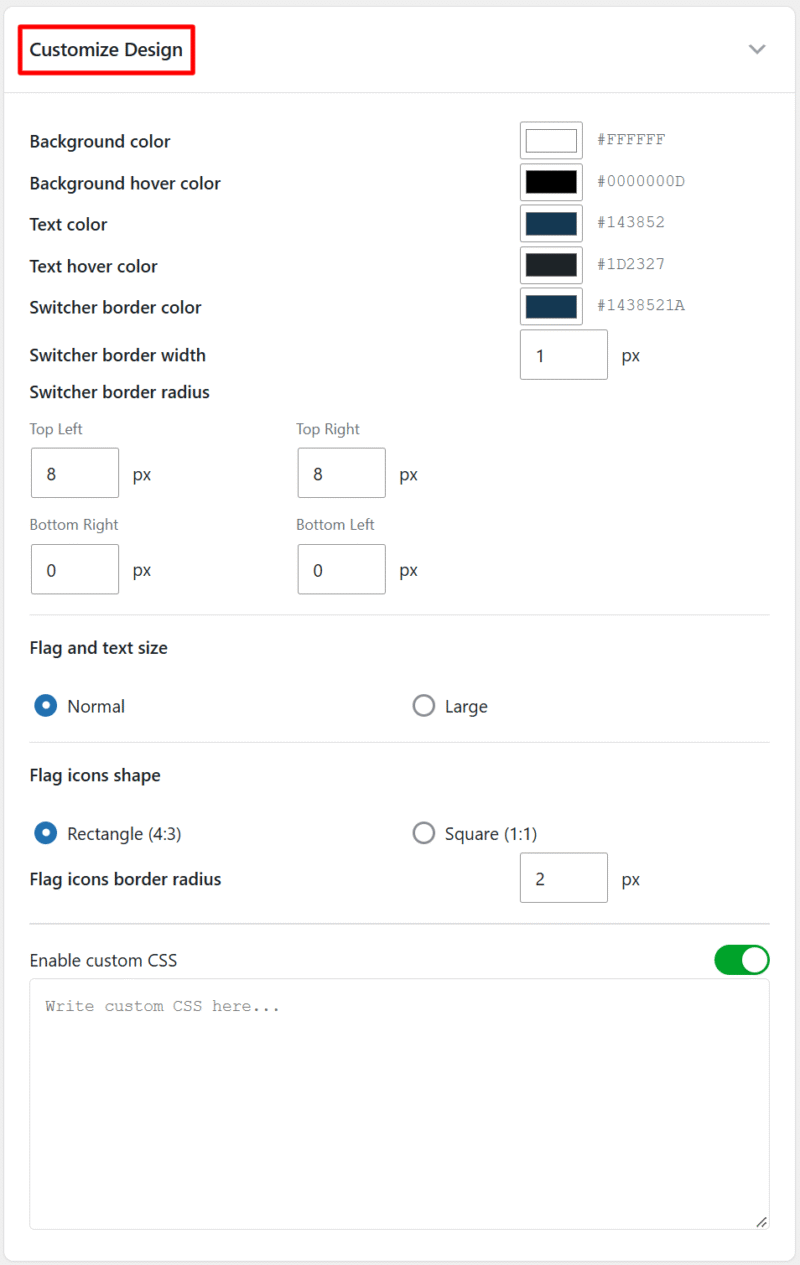The image size is (800, 1265).
Task: Click the custom CSS text area
Action: pos(399,1104)
